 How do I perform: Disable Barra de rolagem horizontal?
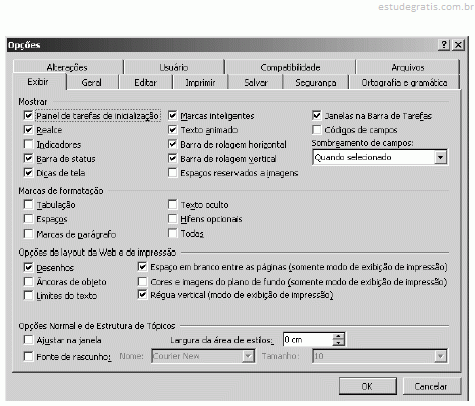point(172,144)
